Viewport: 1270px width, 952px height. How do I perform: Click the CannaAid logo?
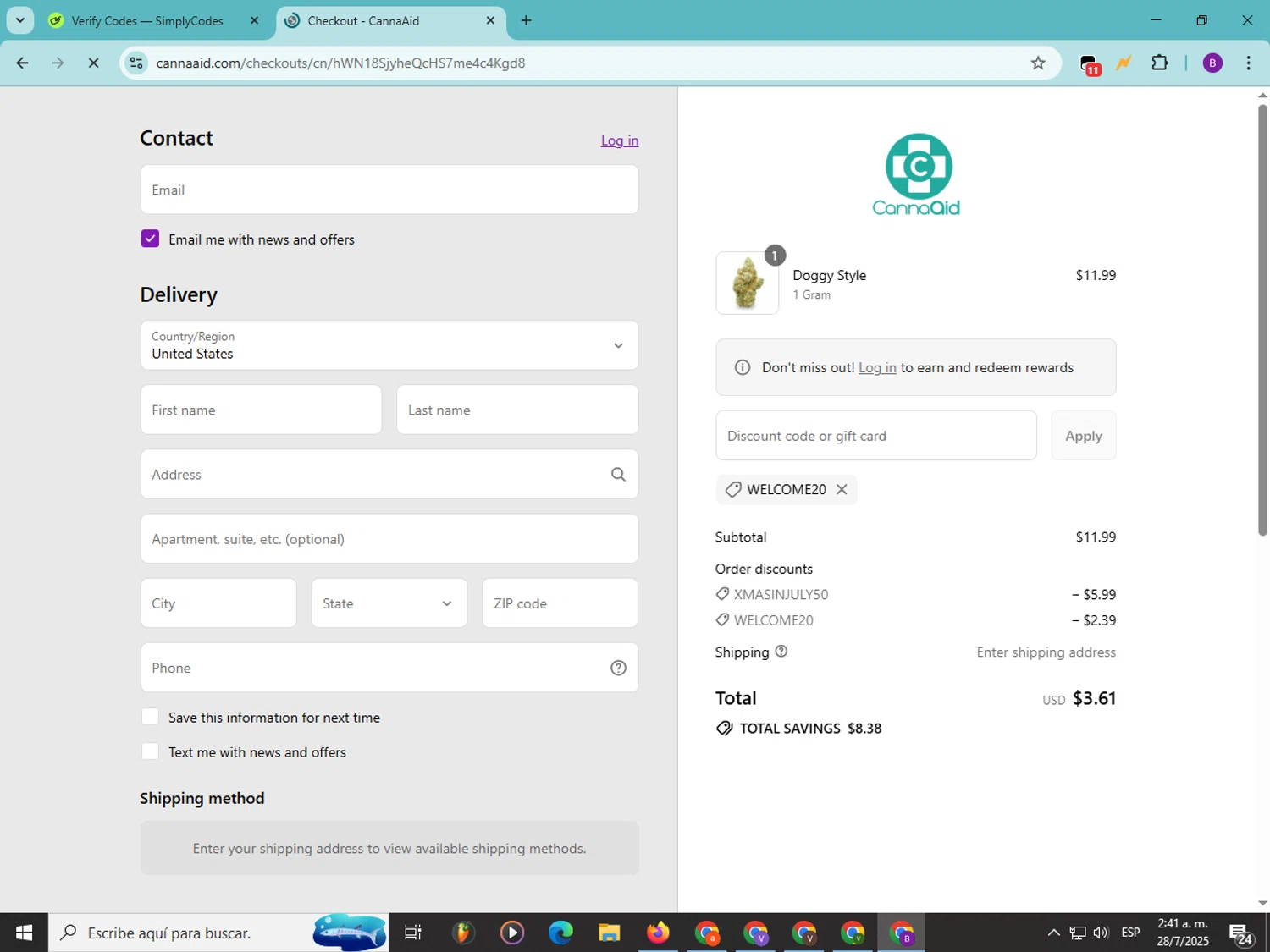click(x=916, y=174)
